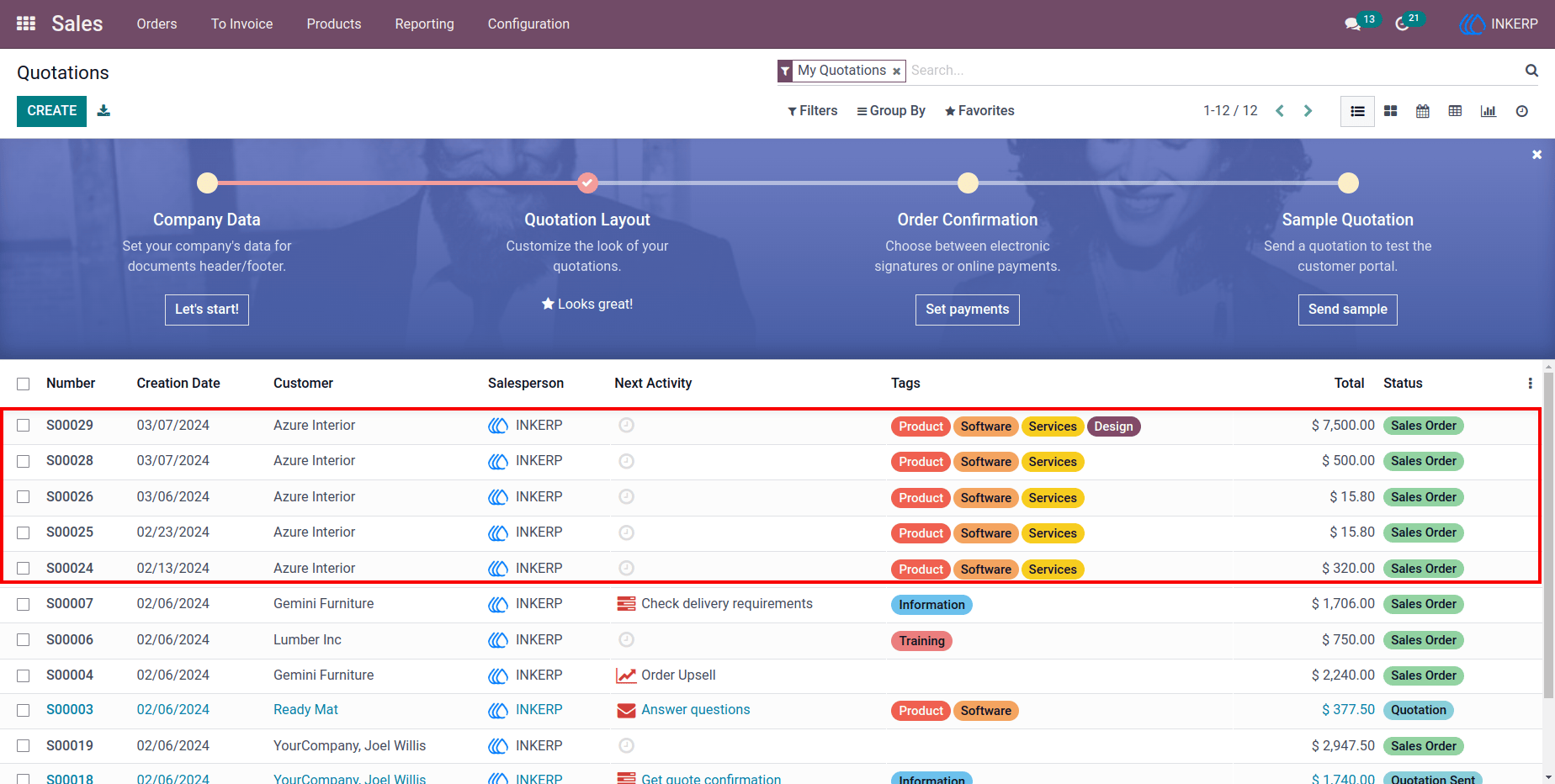The height and width of the screenshot is (784, 1555).
Task: Click the Set payments button
Action: (968, 310)
